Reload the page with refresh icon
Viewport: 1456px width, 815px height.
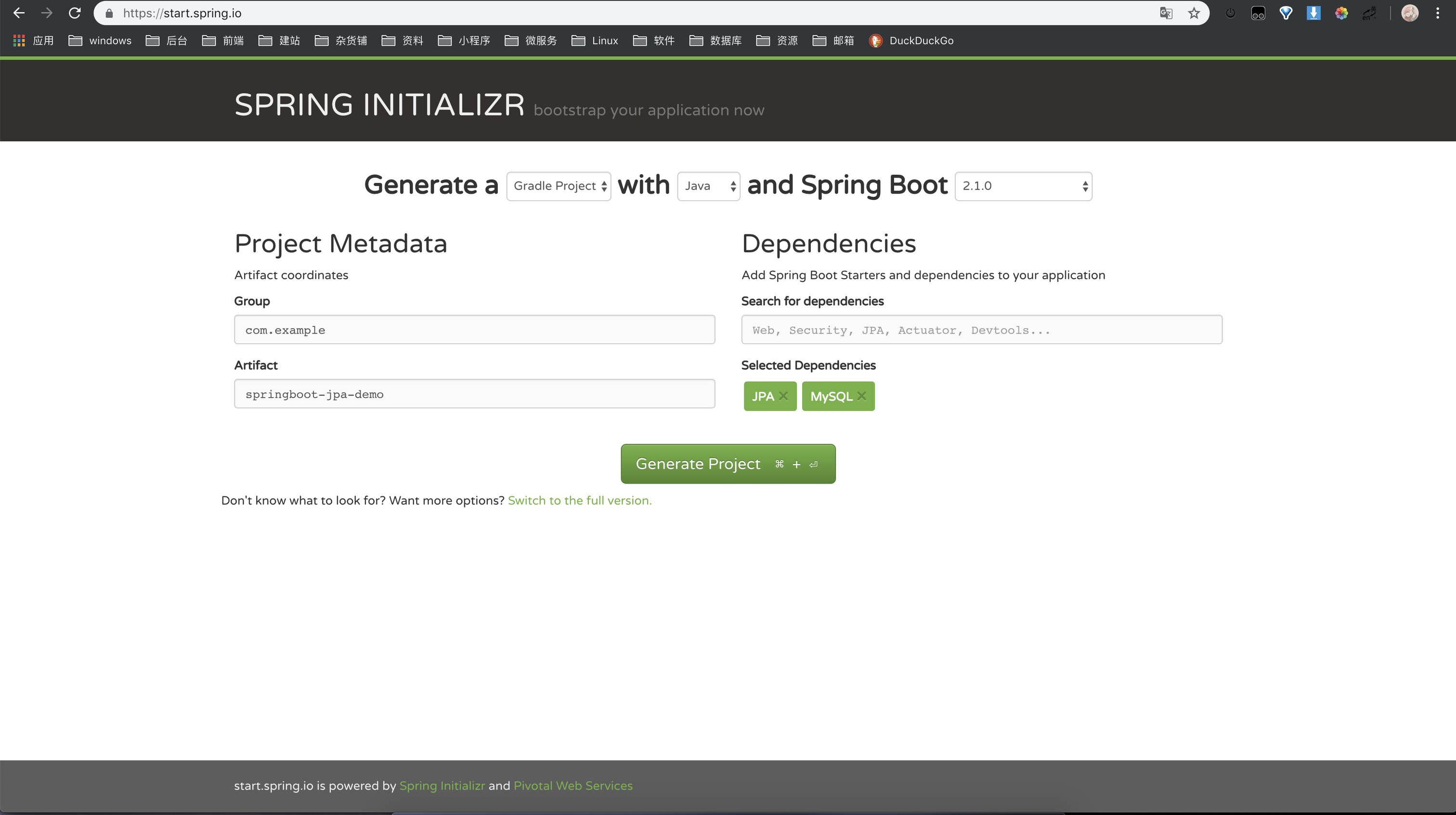75,13
